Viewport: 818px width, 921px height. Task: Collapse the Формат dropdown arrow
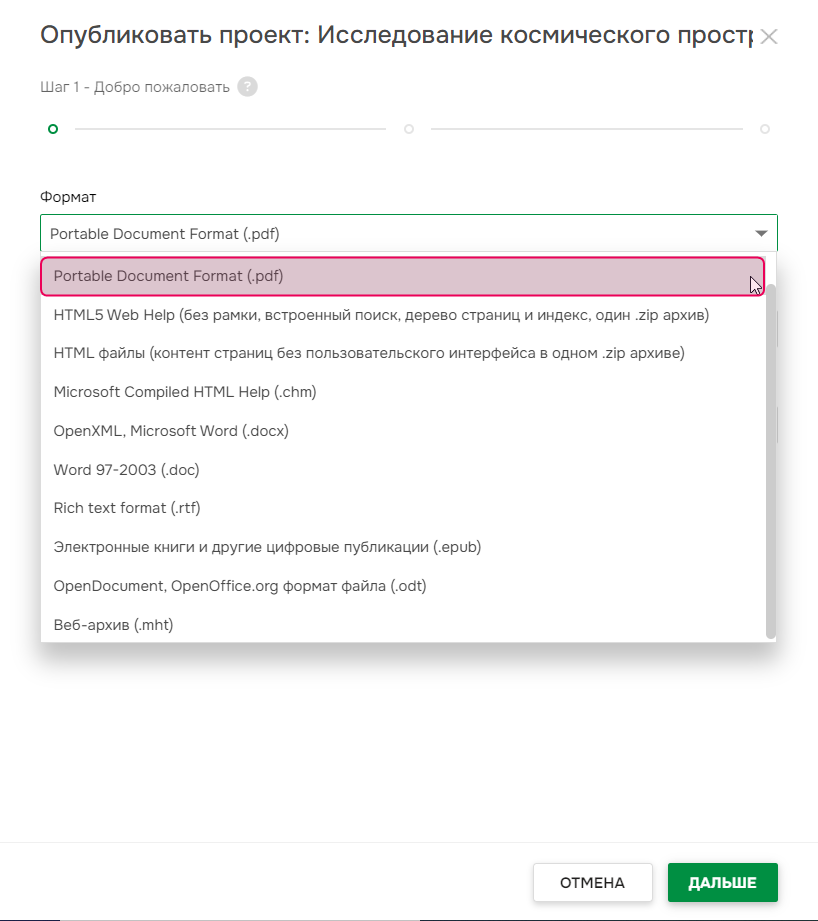click(x=761, y=234)
